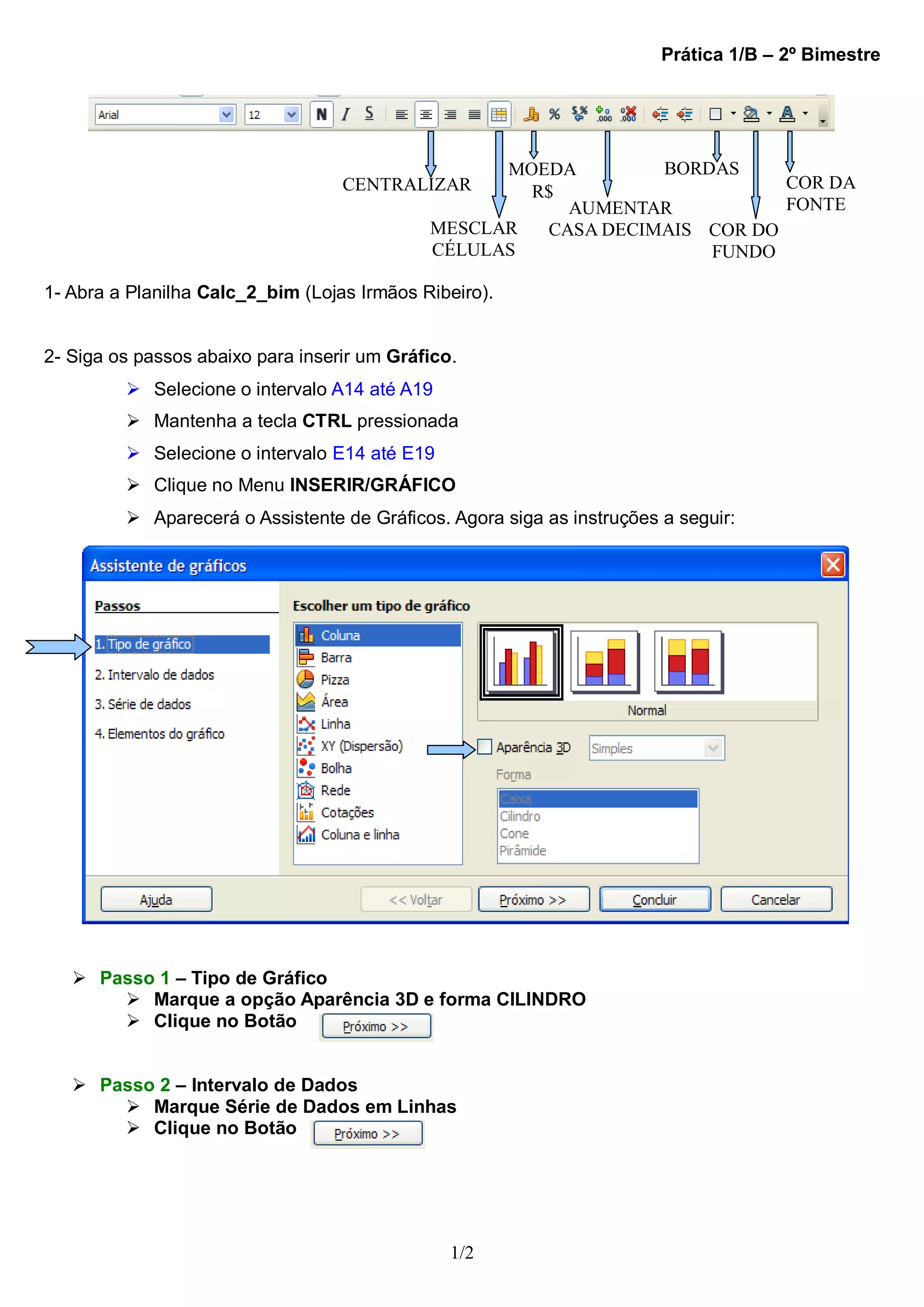This screenshot has width=924, height=1307.
Task: Click the Concluir button
Action: (x=655, y=900)
